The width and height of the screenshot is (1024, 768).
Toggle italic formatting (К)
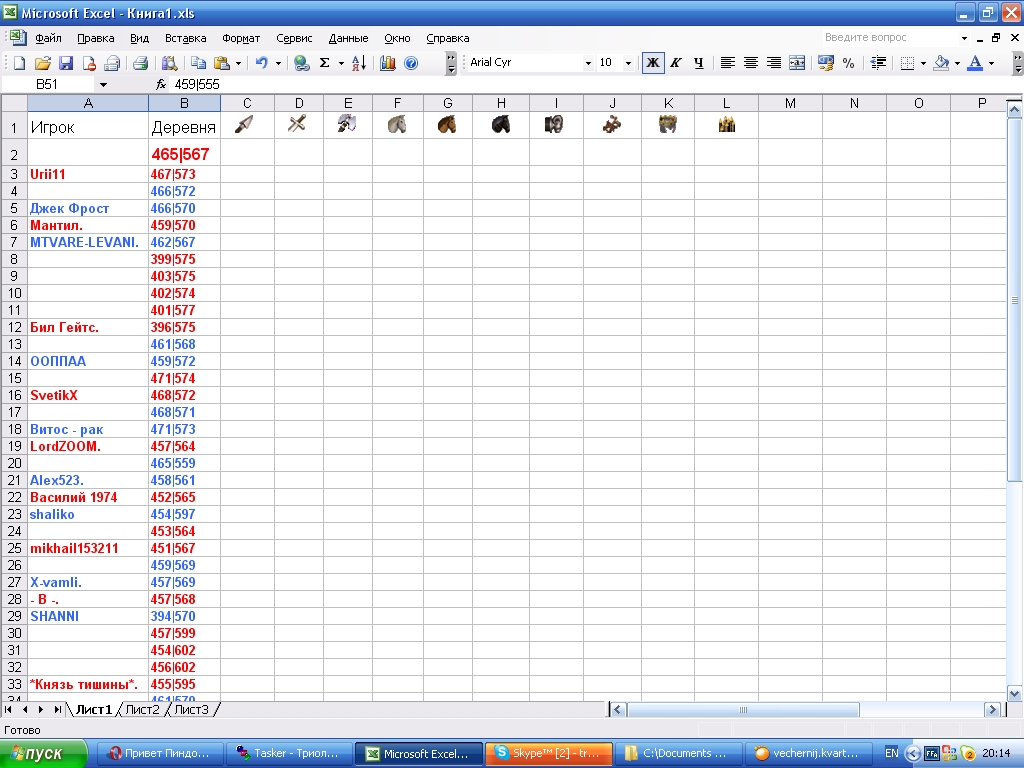(x=676, y=63)
